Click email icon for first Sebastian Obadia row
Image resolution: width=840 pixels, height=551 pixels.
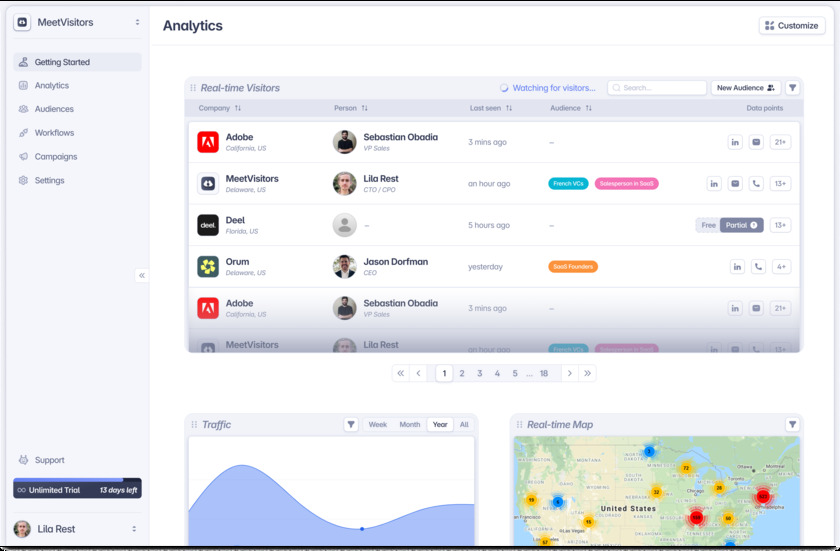click(756, 142)
